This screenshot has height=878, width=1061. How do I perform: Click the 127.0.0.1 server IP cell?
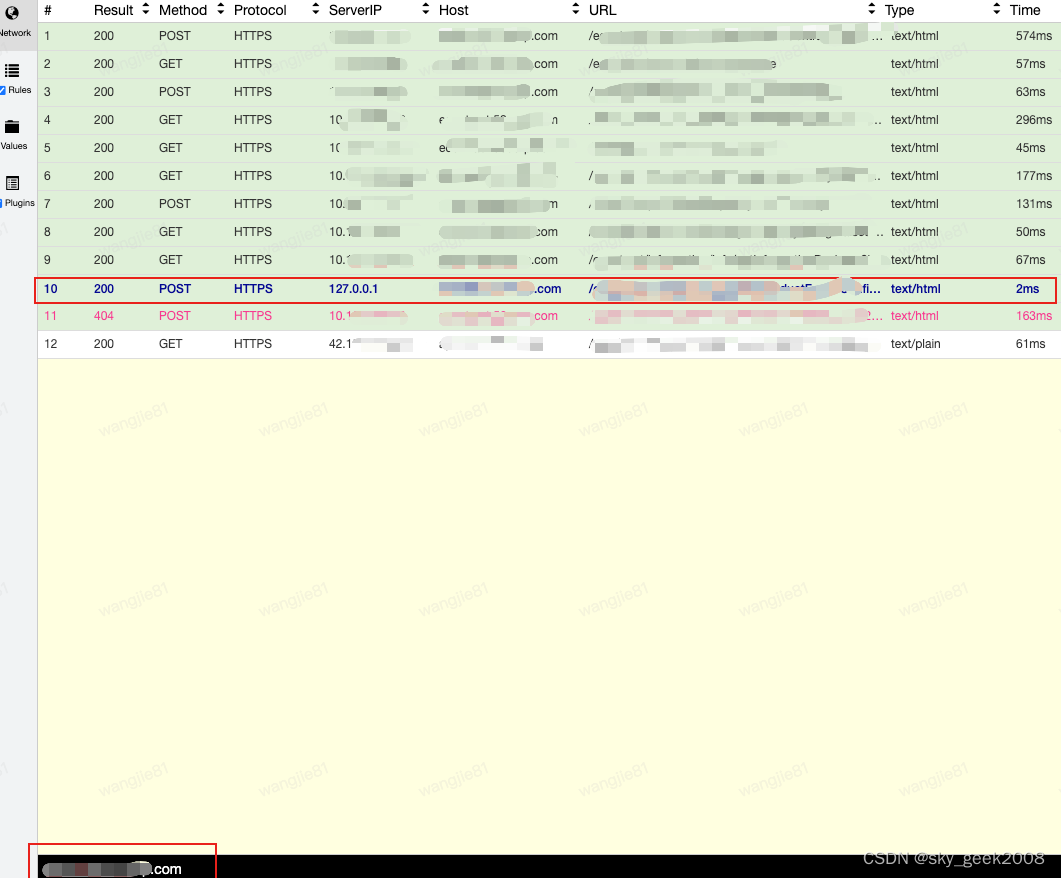353,289
